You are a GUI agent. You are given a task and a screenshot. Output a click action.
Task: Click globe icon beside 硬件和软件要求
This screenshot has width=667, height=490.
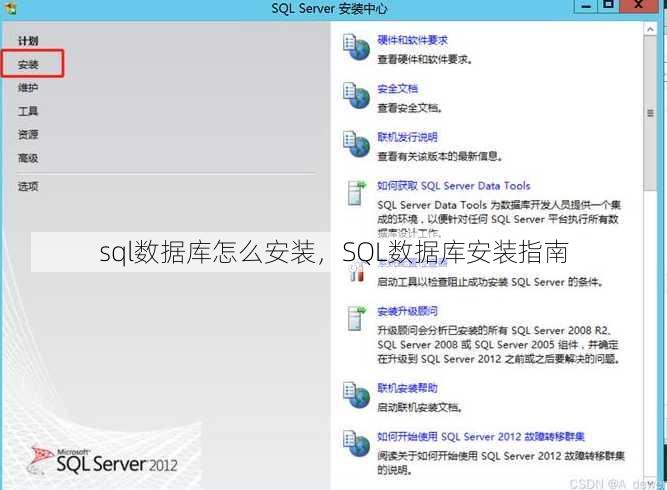click(356, 47)
